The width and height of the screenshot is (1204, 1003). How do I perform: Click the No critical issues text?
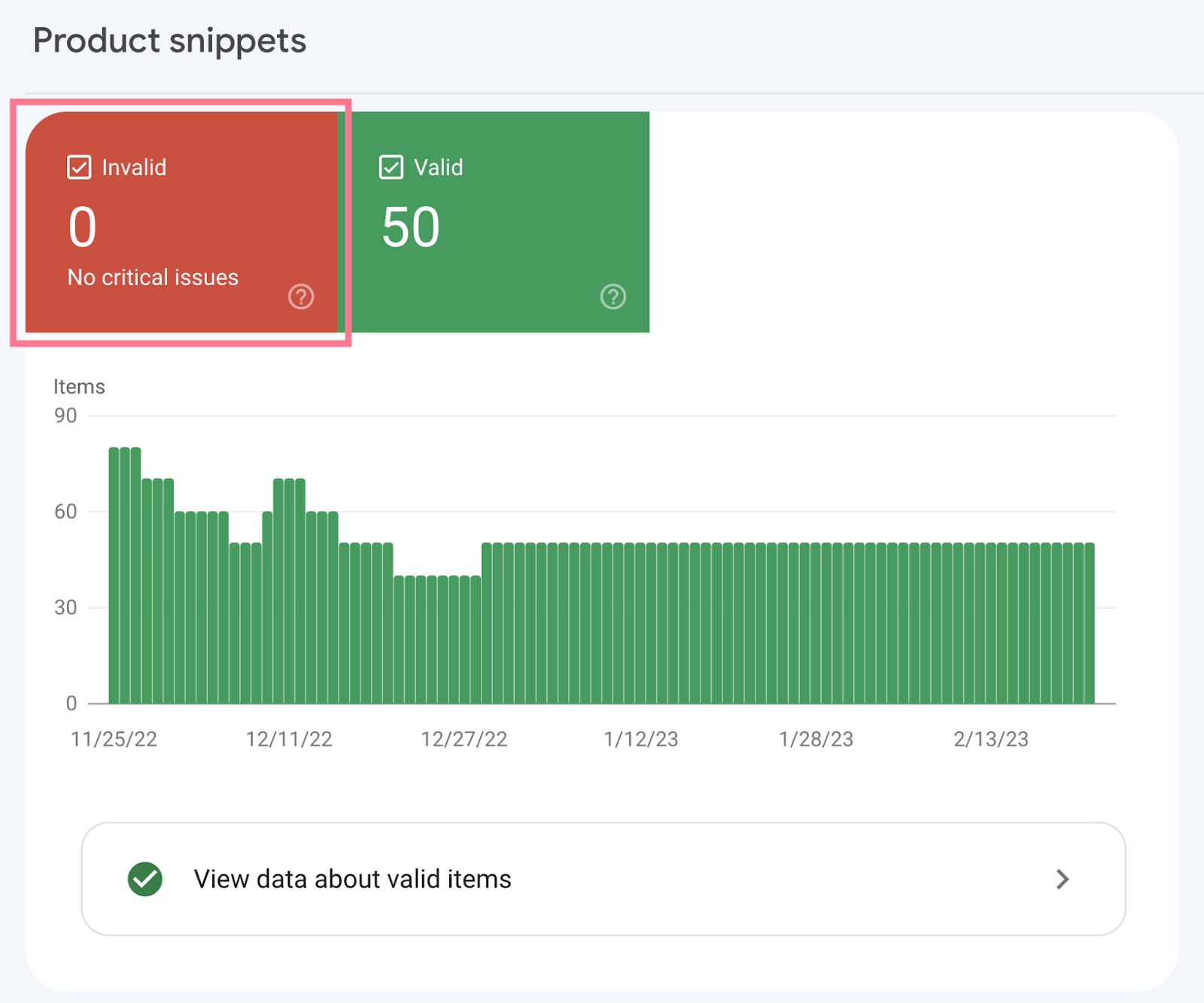[x=153, y=277]
